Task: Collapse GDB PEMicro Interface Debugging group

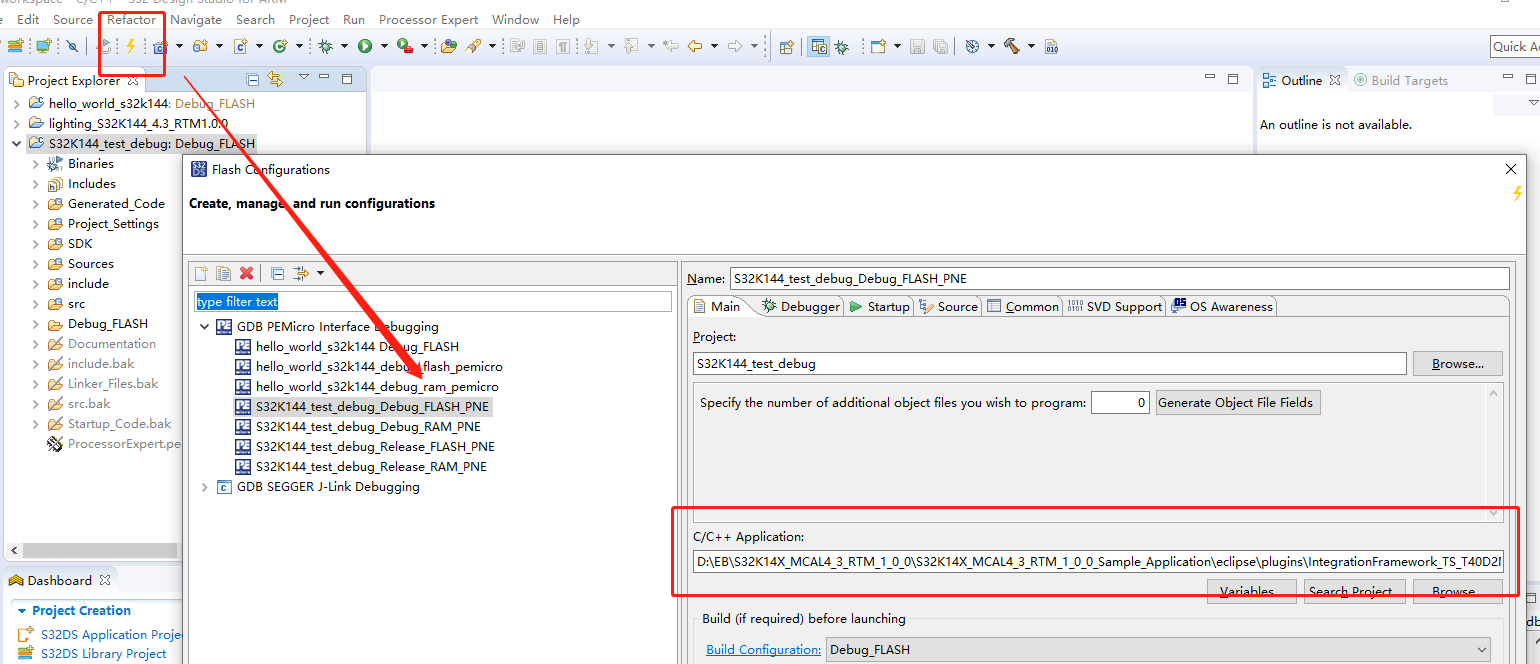Action: (205, 327)
